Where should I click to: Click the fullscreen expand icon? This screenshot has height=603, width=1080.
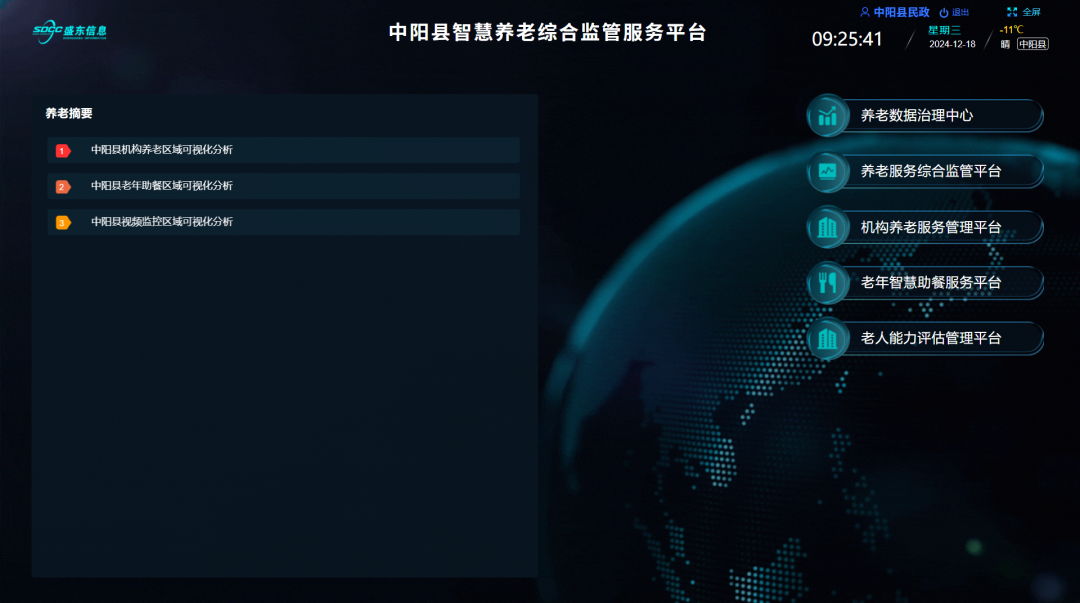click(x=1012, y=12)
